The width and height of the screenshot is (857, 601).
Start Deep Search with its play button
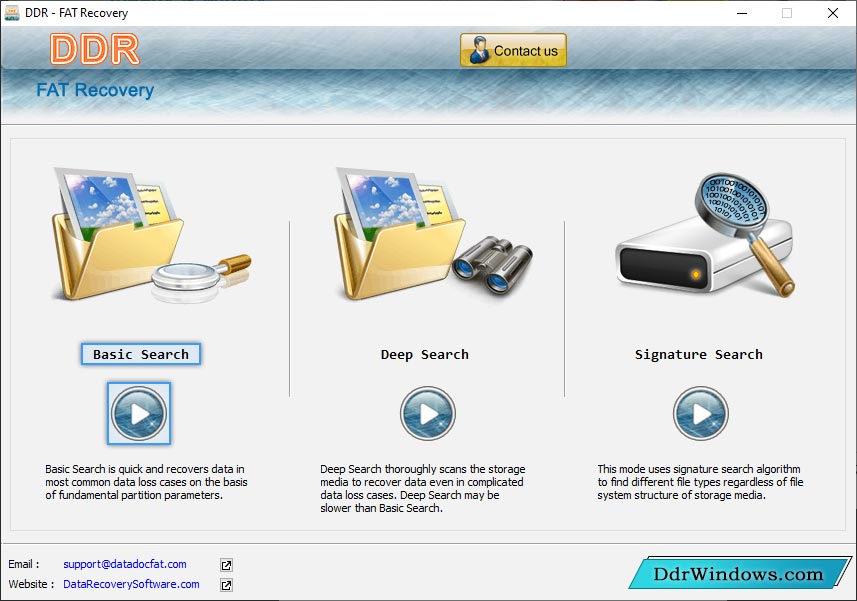point(427,414)
